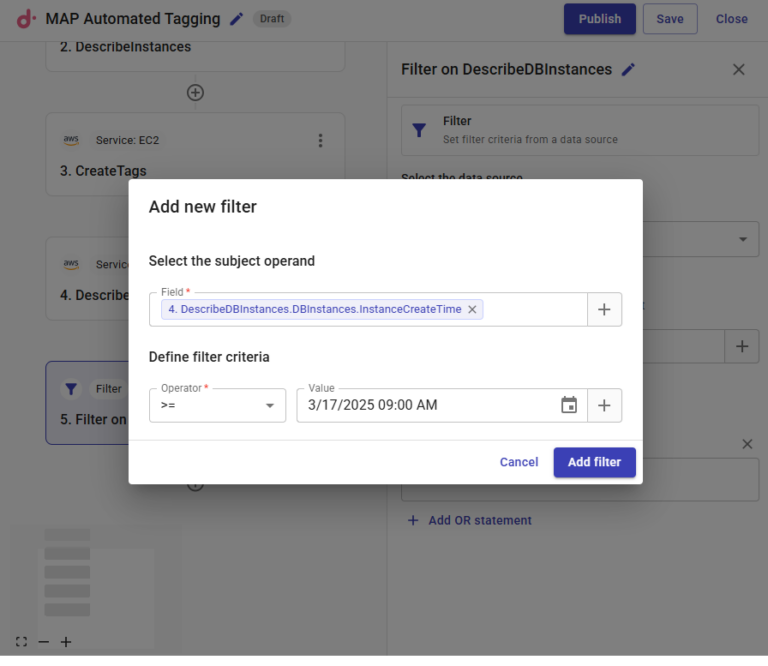
Task: Edit the Filter on DescribeDBInstances title
Action: (628, 70)
